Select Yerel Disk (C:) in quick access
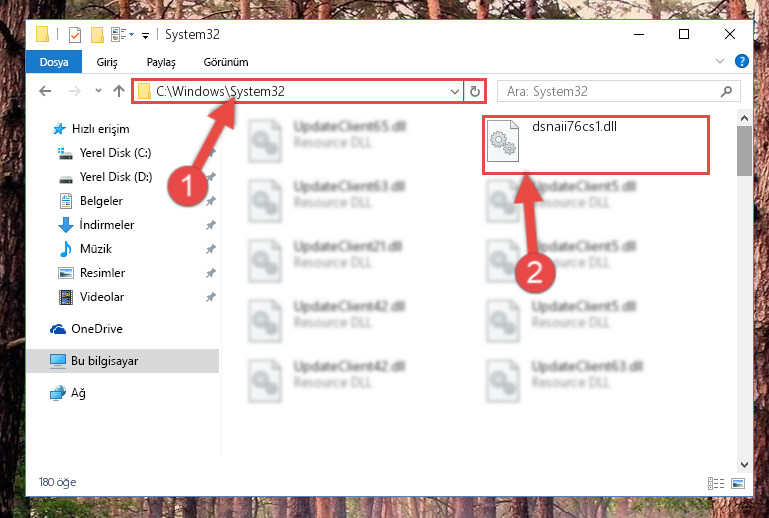This screenshot has width=769, height=518. click(x=115, y=153)
